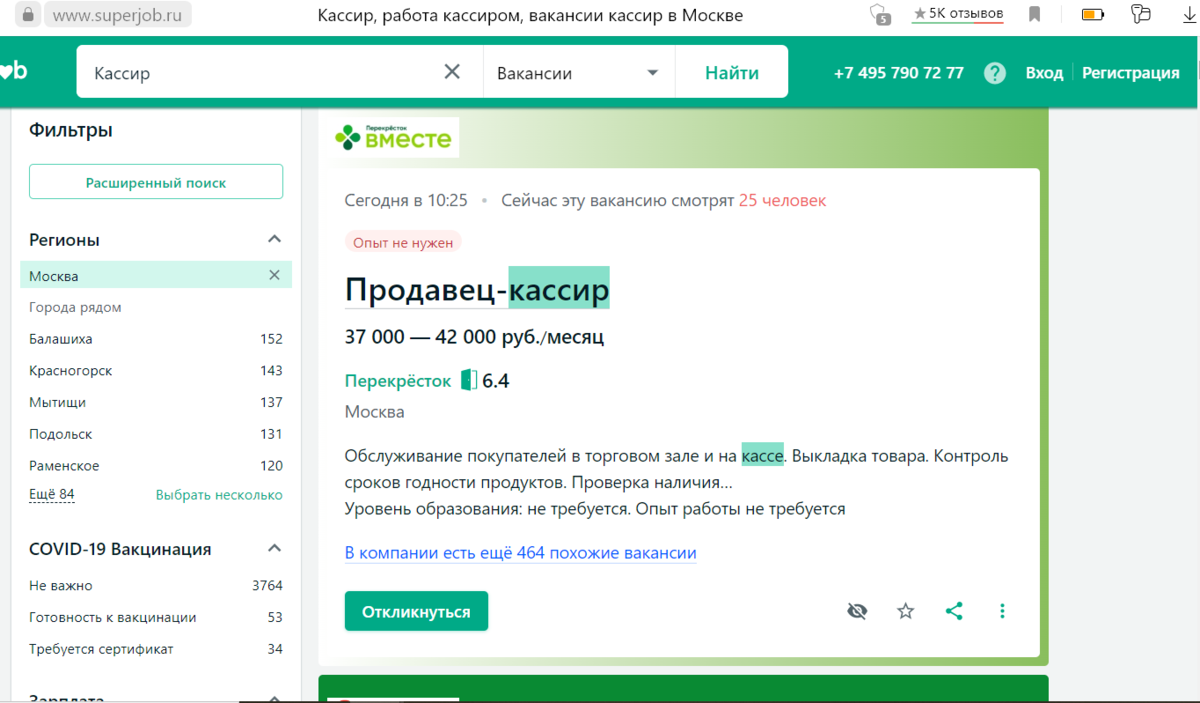Click the SuperJob logo
This screenshot has height=703, width=1200.
tap(13, 72)
